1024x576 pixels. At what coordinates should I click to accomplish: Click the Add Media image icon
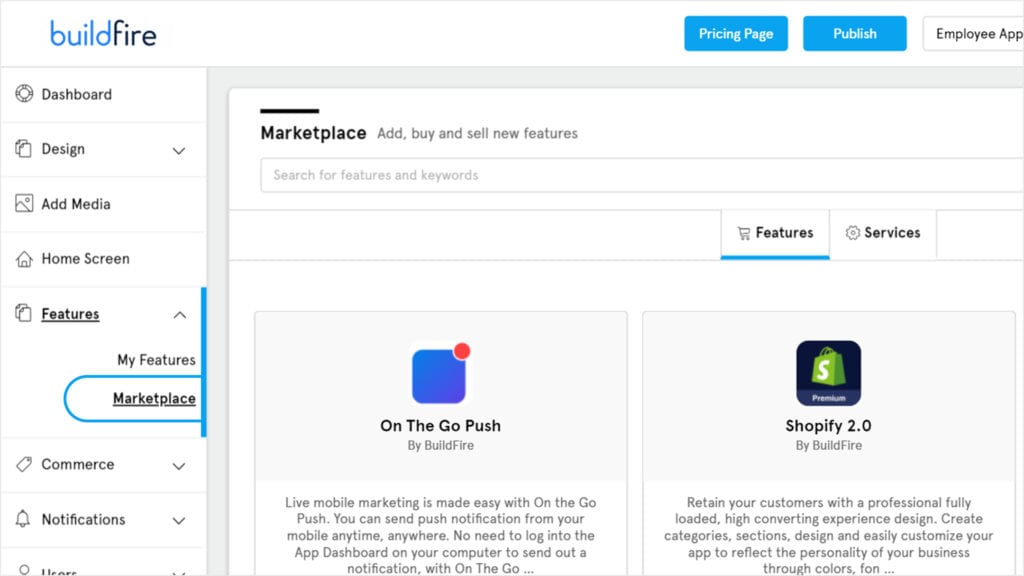pos(24,204)
